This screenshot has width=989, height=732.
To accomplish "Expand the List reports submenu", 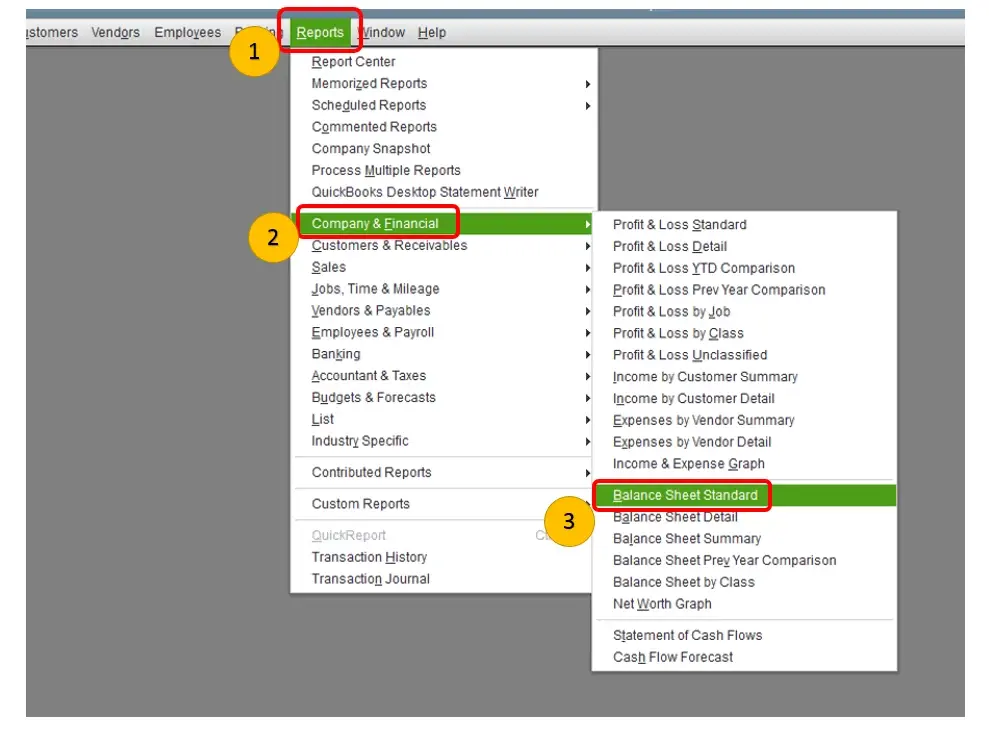I will [443, 419].
